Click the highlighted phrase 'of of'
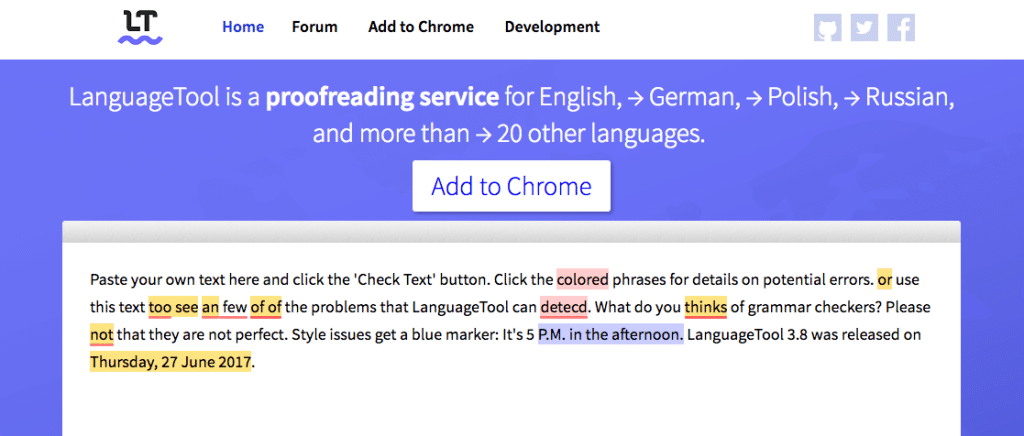The width and height of the screenshot is (1024, 436). (266, 307)
